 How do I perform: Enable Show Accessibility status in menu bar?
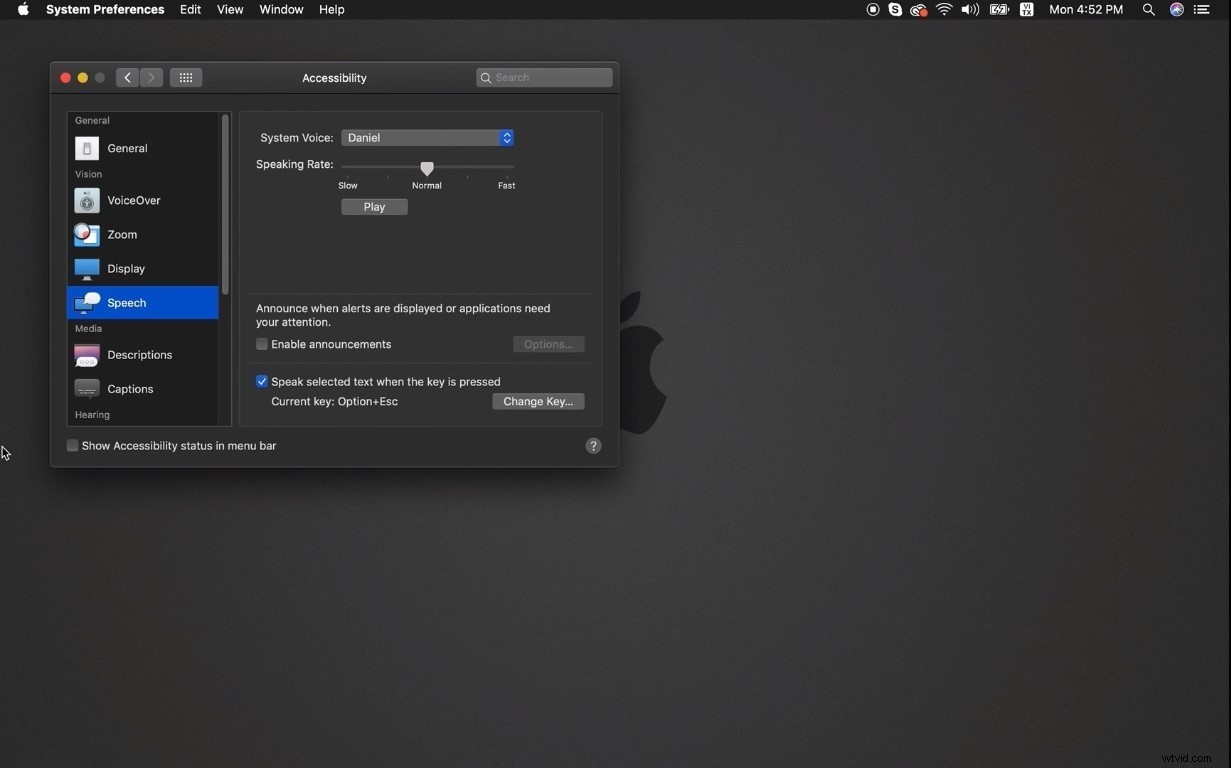click(71, 445)
